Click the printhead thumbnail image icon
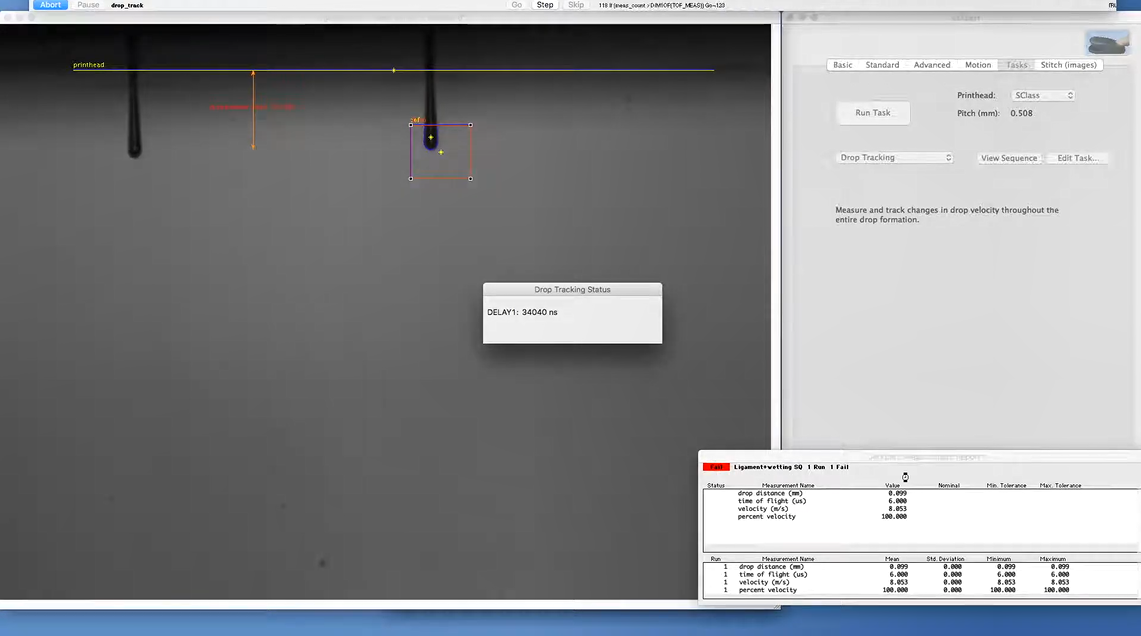 (x=1107, y=43)
